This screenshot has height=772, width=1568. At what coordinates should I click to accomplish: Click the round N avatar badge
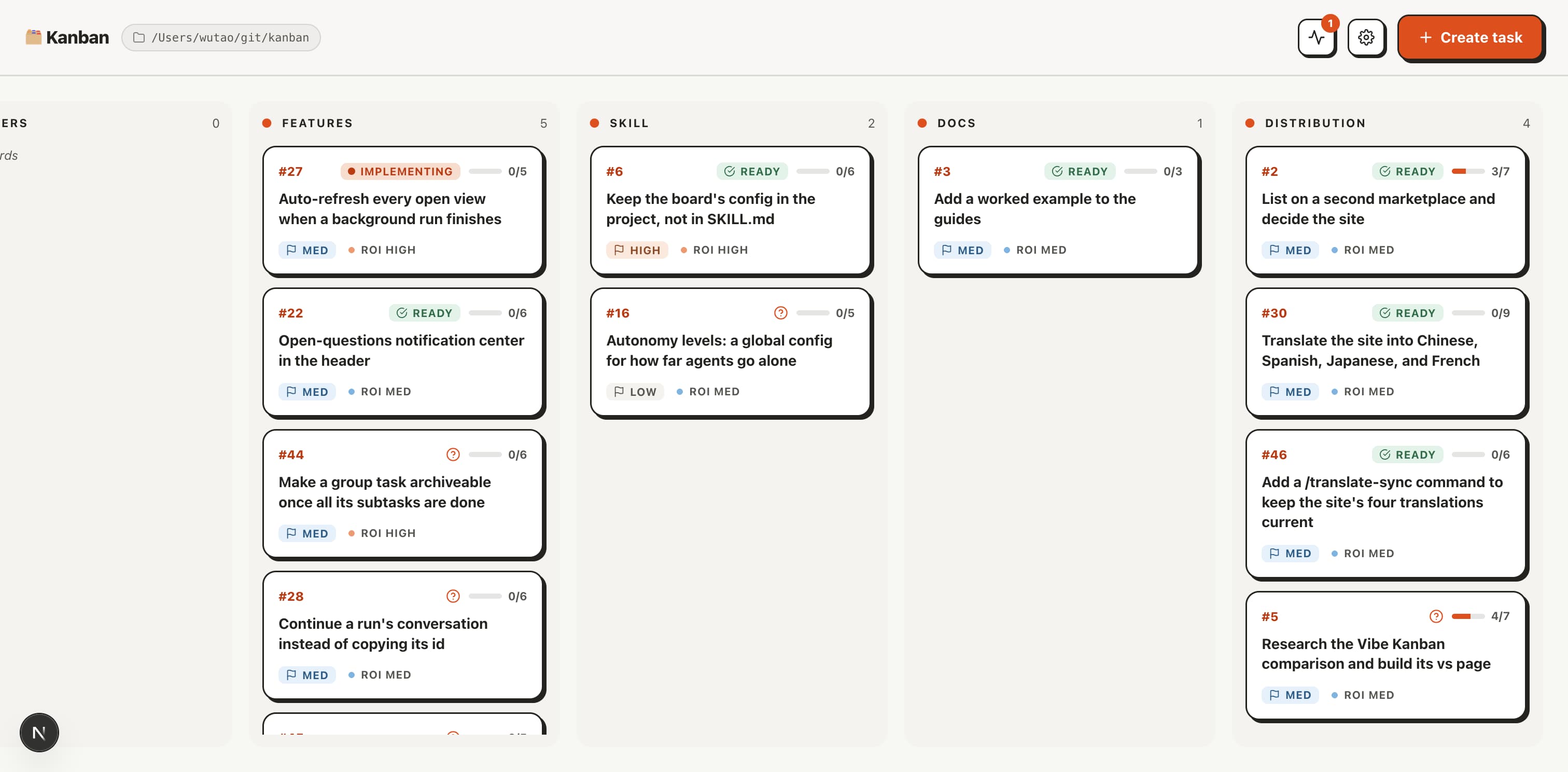(39, 733)
